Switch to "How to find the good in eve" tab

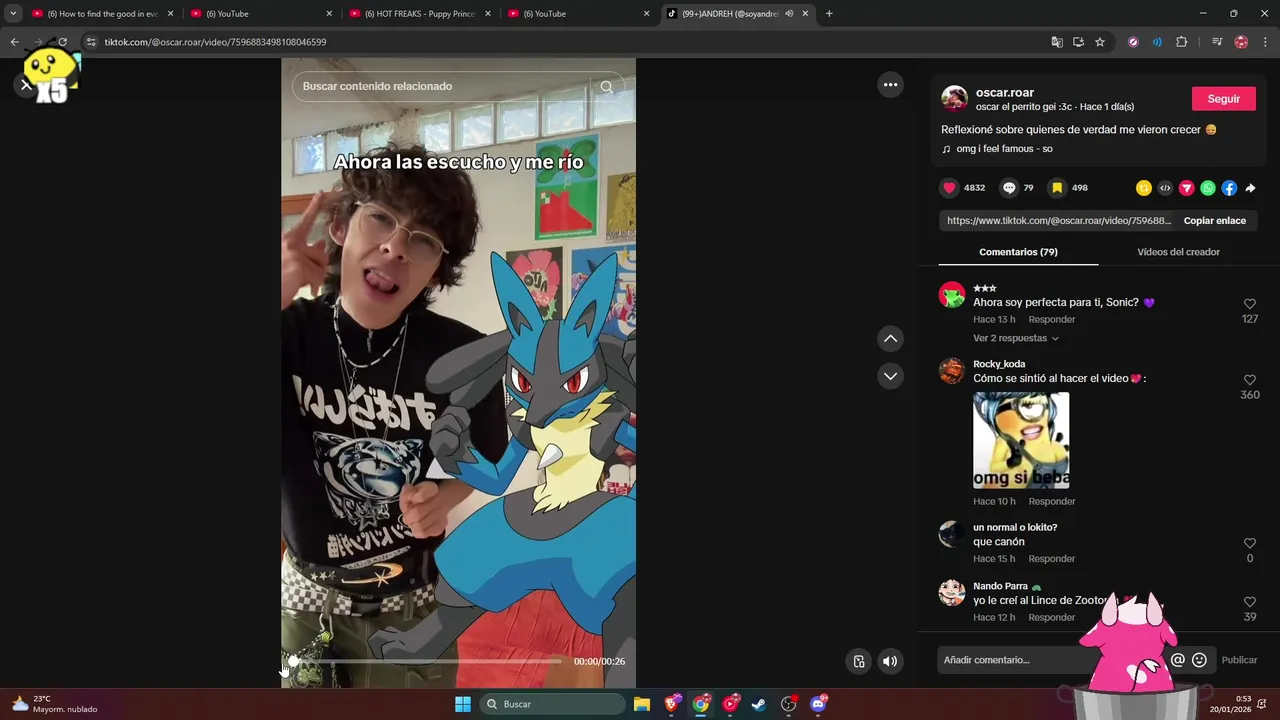point(103,14)
